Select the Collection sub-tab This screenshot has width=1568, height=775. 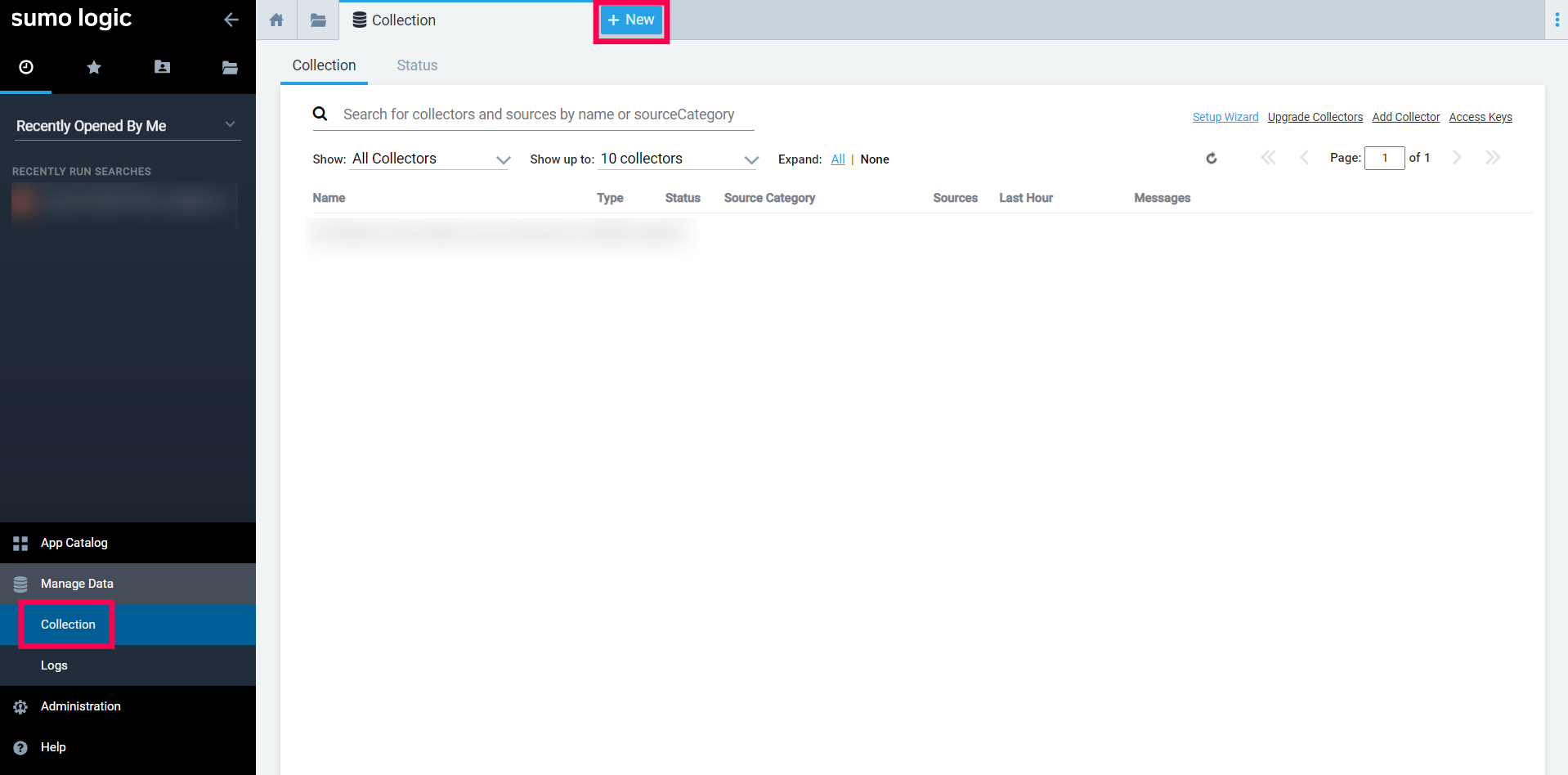click(324, 65)
